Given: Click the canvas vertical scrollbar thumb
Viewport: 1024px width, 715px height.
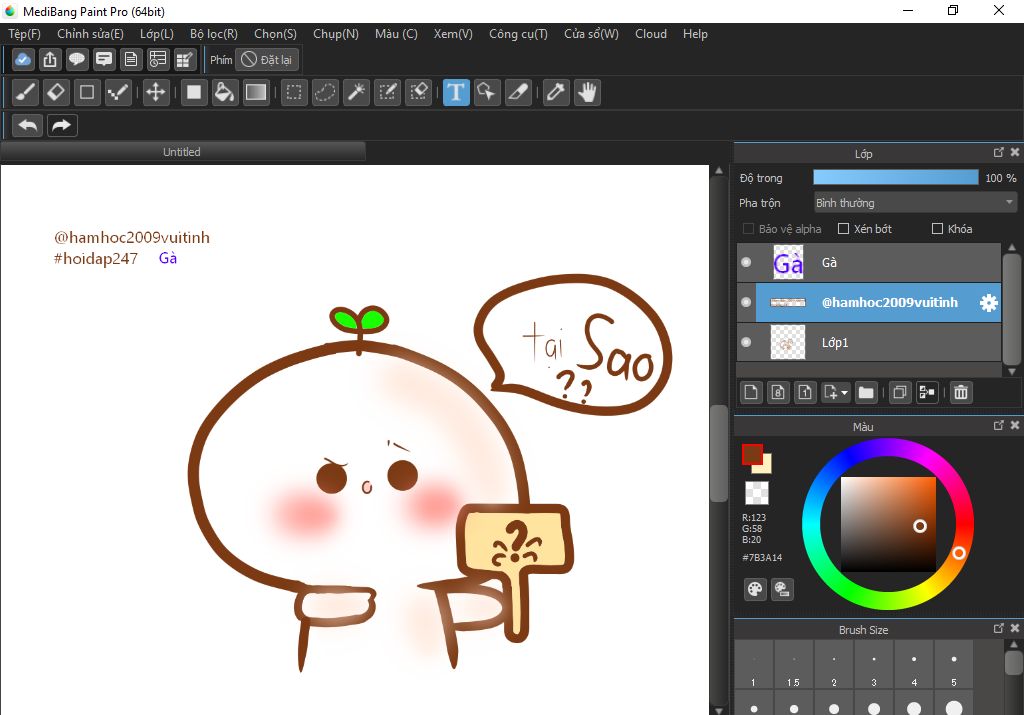Looking at the screenshot, I should click(x=718, y=453).
